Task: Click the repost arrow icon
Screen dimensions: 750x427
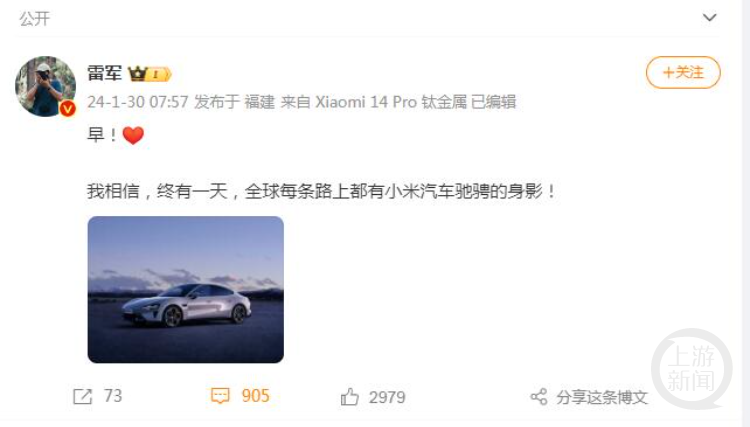Action: tap(82, 396)
